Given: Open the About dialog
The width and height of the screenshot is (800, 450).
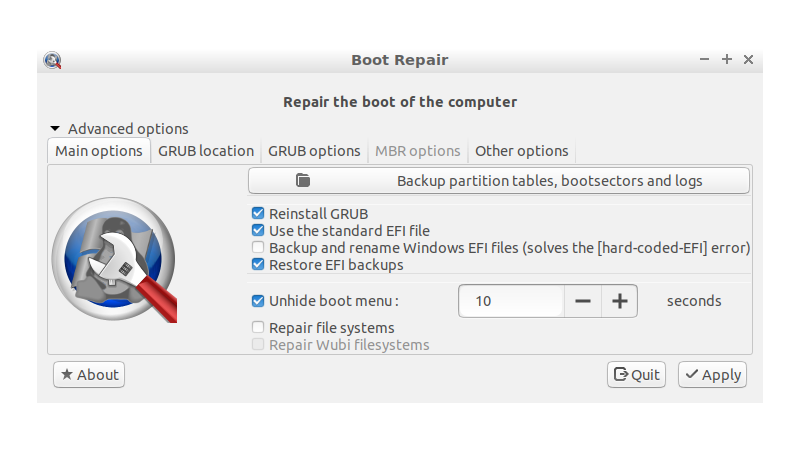Looking at the screenshot, I should pyautogui.click(x=89, y=375).
